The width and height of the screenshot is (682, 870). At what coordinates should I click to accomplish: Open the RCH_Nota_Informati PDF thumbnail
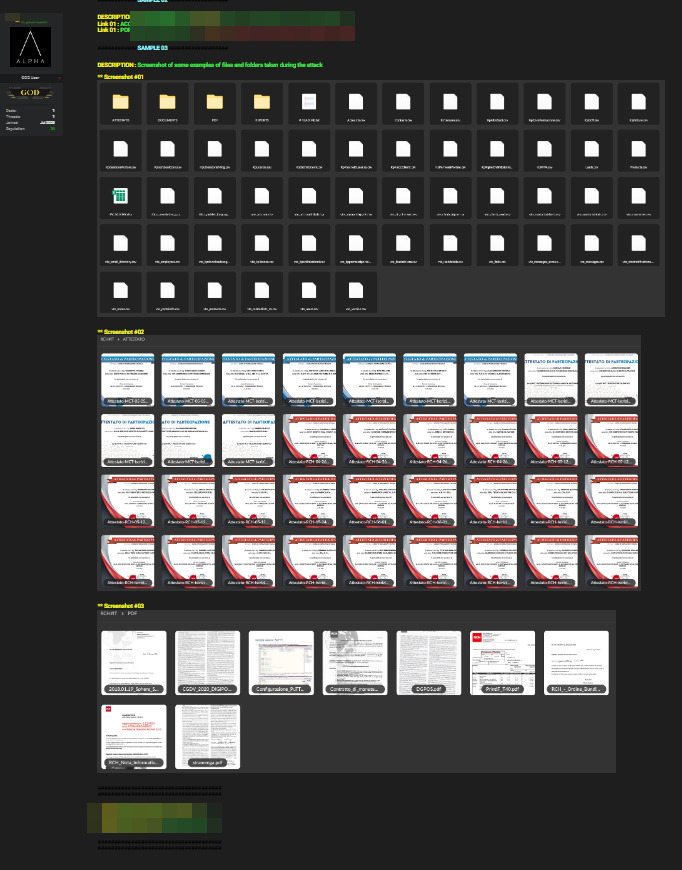[x=134, y=736]
